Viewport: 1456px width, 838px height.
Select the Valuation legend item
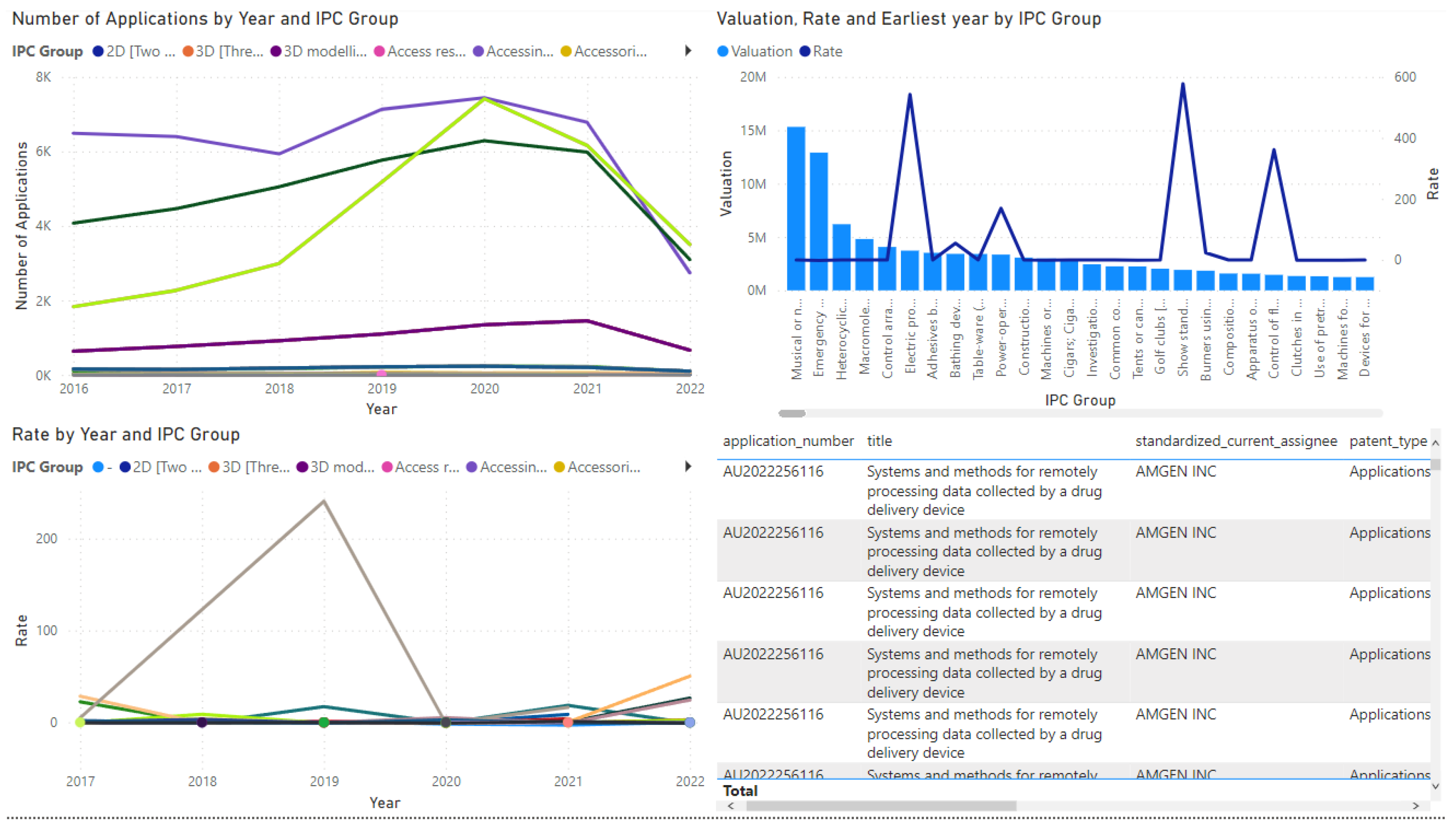click(755, 51)
